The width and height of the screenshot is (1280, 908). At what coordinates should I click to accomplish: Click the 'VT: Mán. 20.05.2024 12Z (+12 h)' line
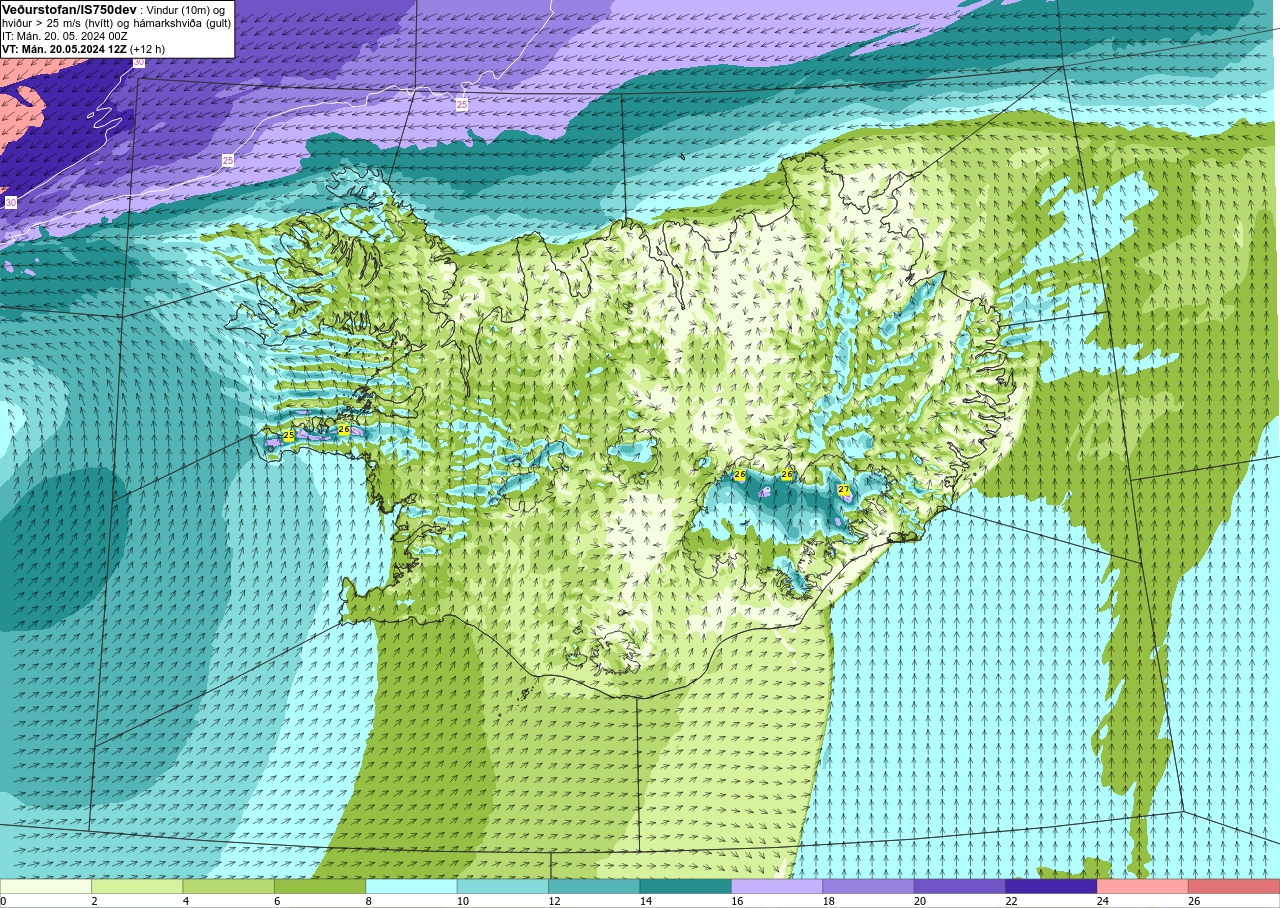[x=83, y=48]
